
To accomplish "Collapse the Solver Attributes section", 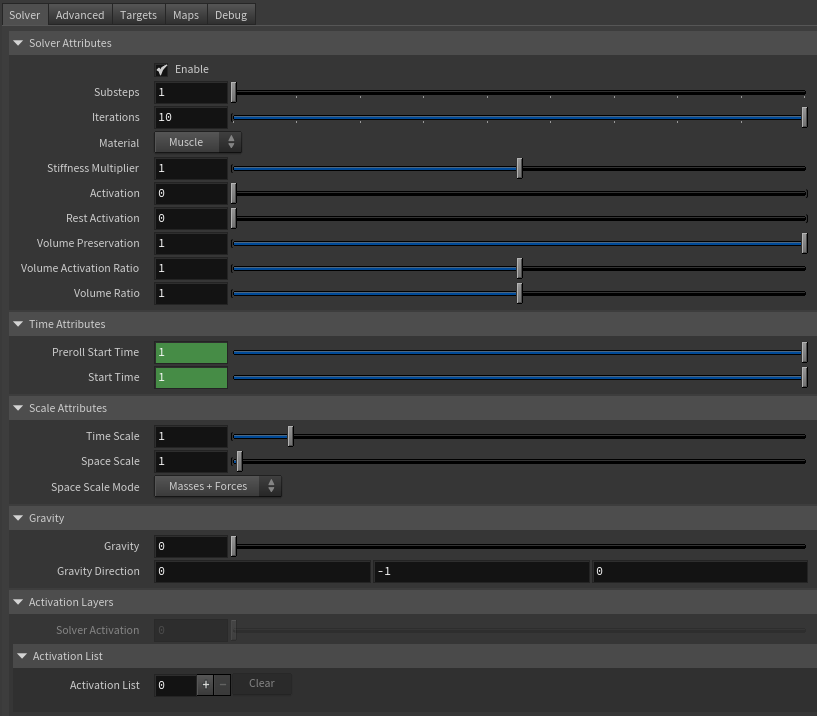I will (x=17, y=43).
